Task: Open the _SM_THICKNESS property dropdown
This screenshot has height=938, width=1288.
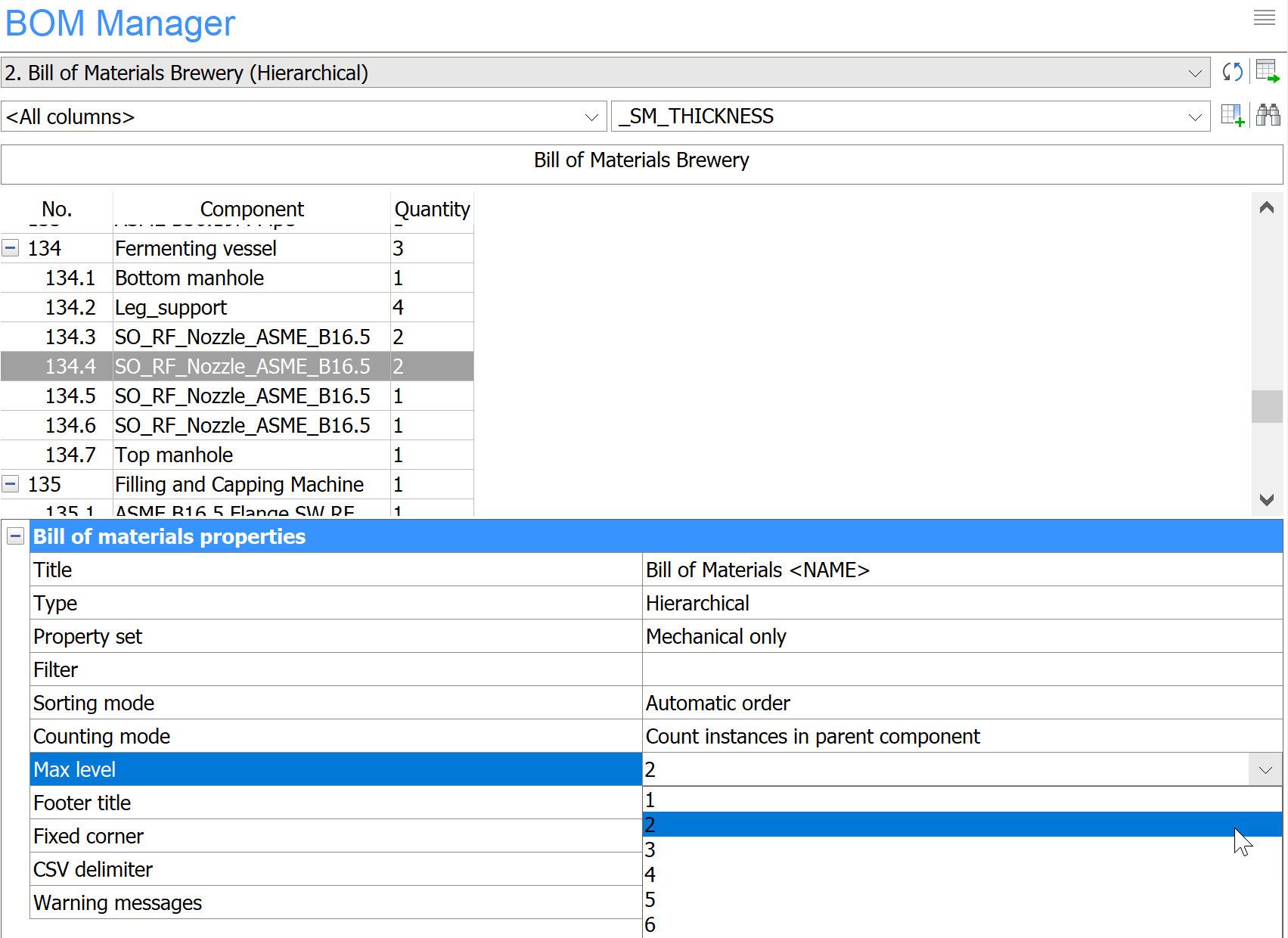Action: pos(1194,117)
